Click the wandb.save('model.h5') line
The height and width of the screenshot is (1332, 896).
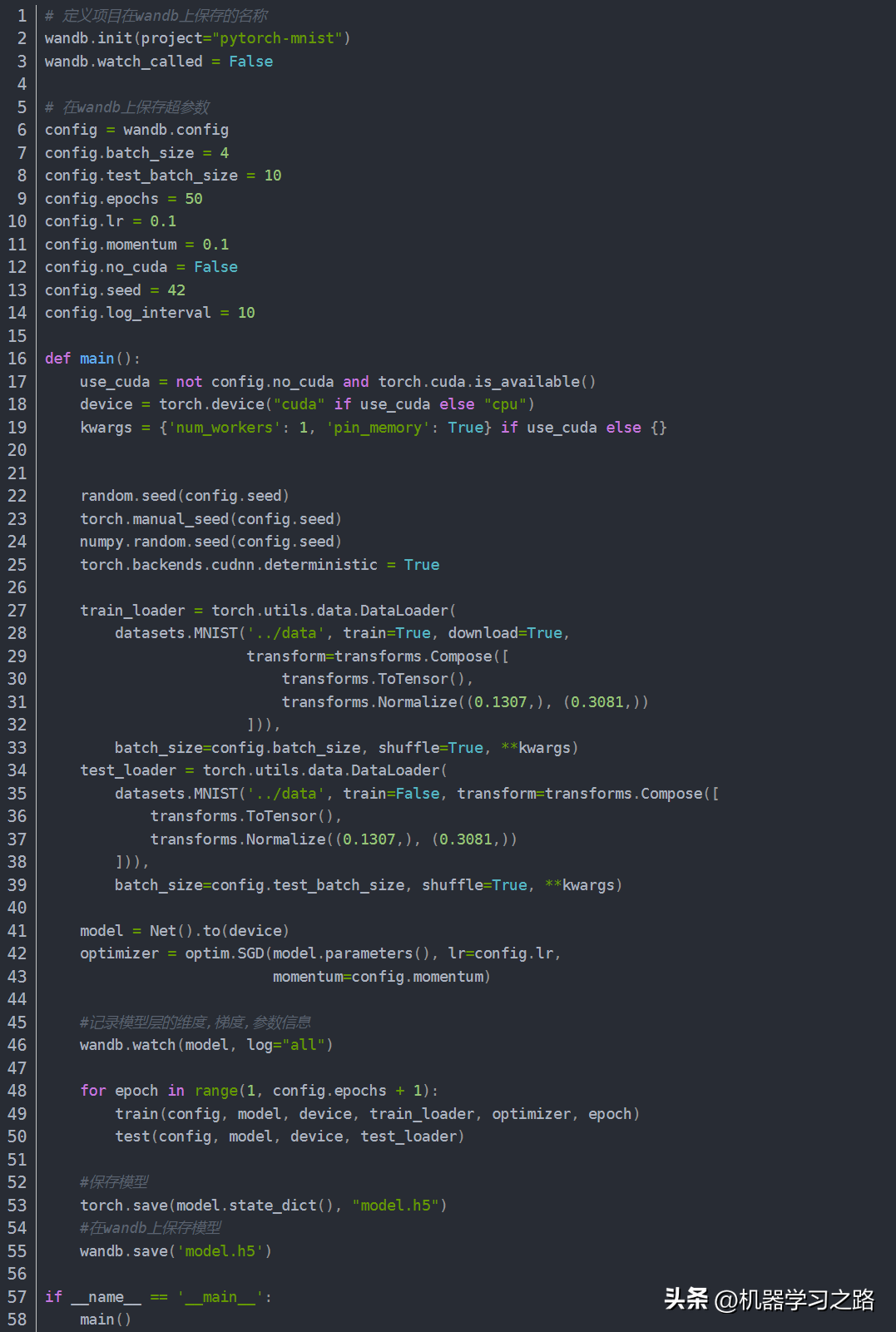pos(176,1251)
